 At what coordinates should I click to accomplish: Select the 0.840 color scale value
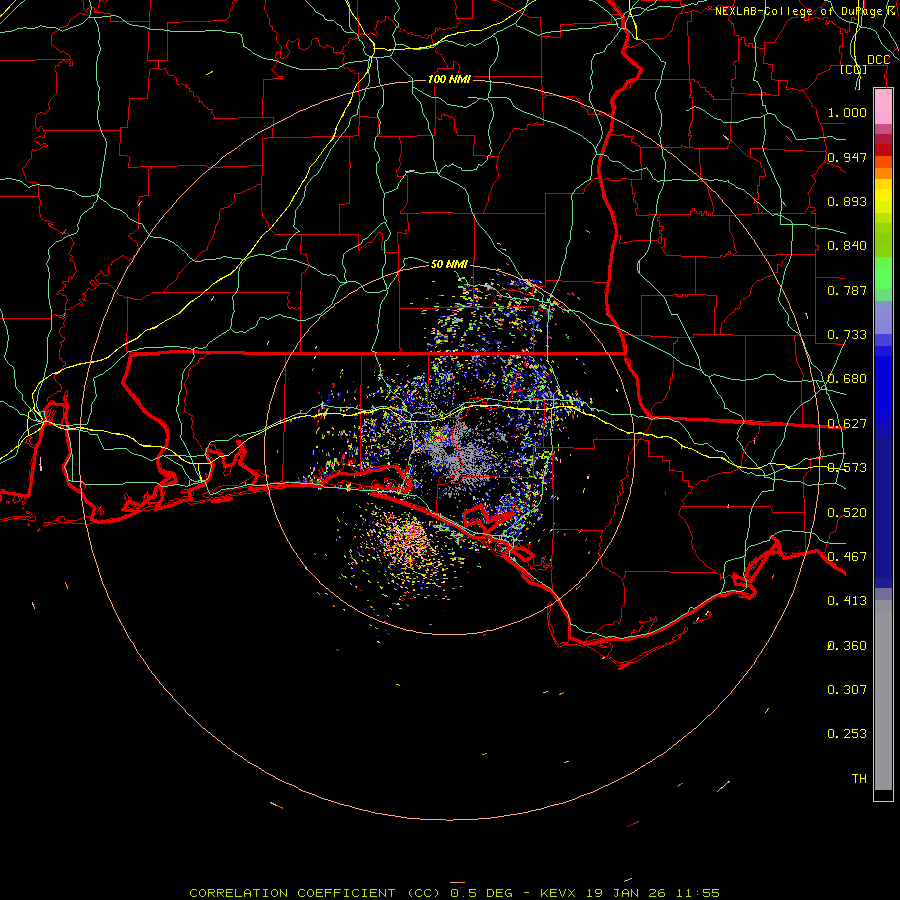[847, 246]
